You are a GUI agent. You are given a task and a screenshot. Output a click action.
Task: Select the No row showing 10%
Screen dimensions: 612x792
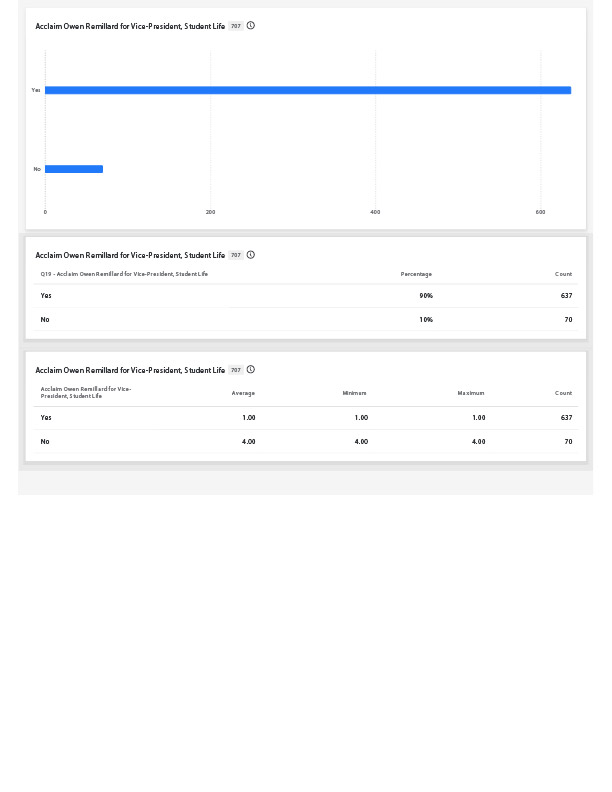tap(305, 320)
